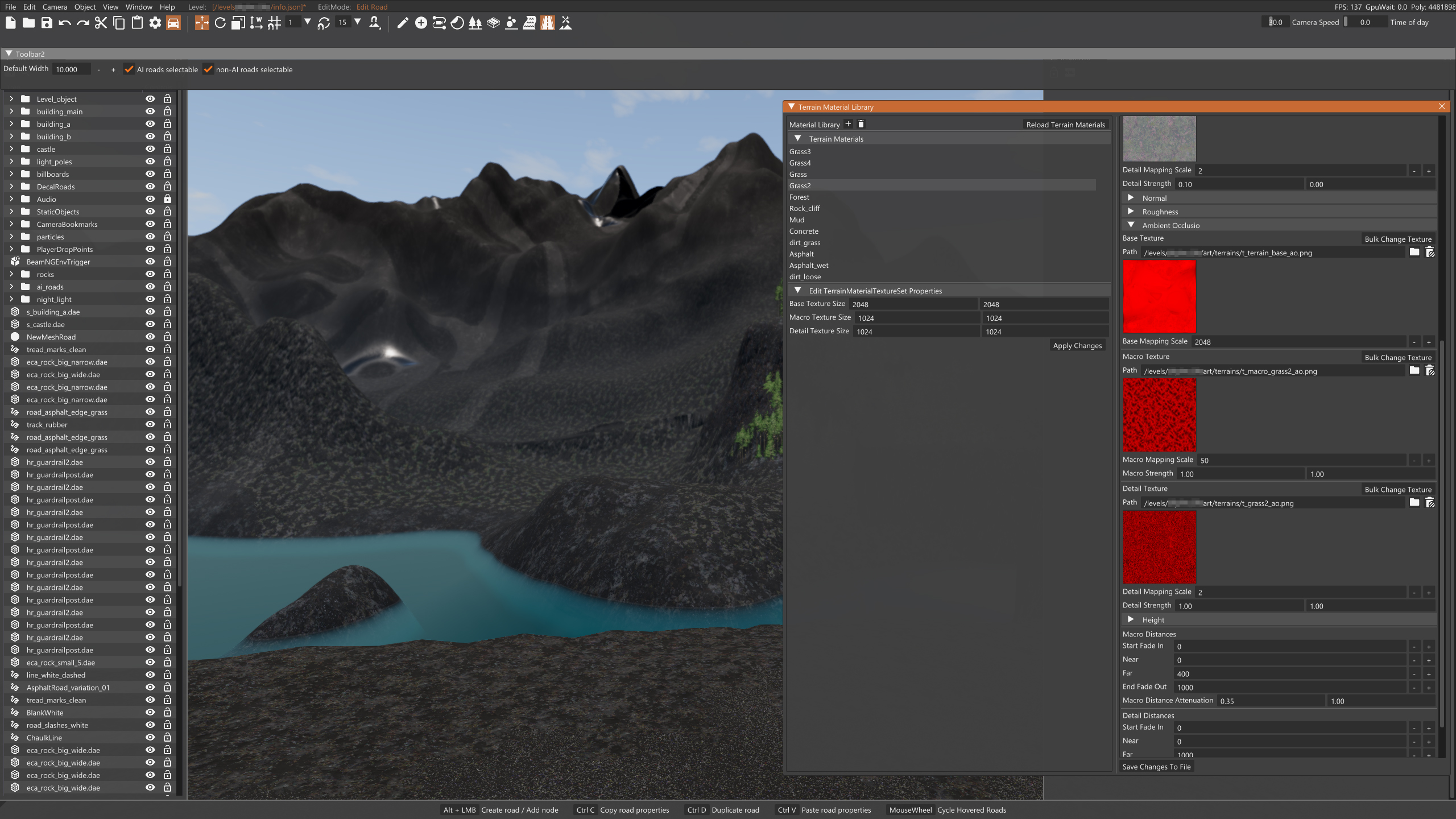Image resolution: width=1456 pixels, height=819 pixels.
Task: Select the Terrain Tools mountain icon
Action: 566,23
